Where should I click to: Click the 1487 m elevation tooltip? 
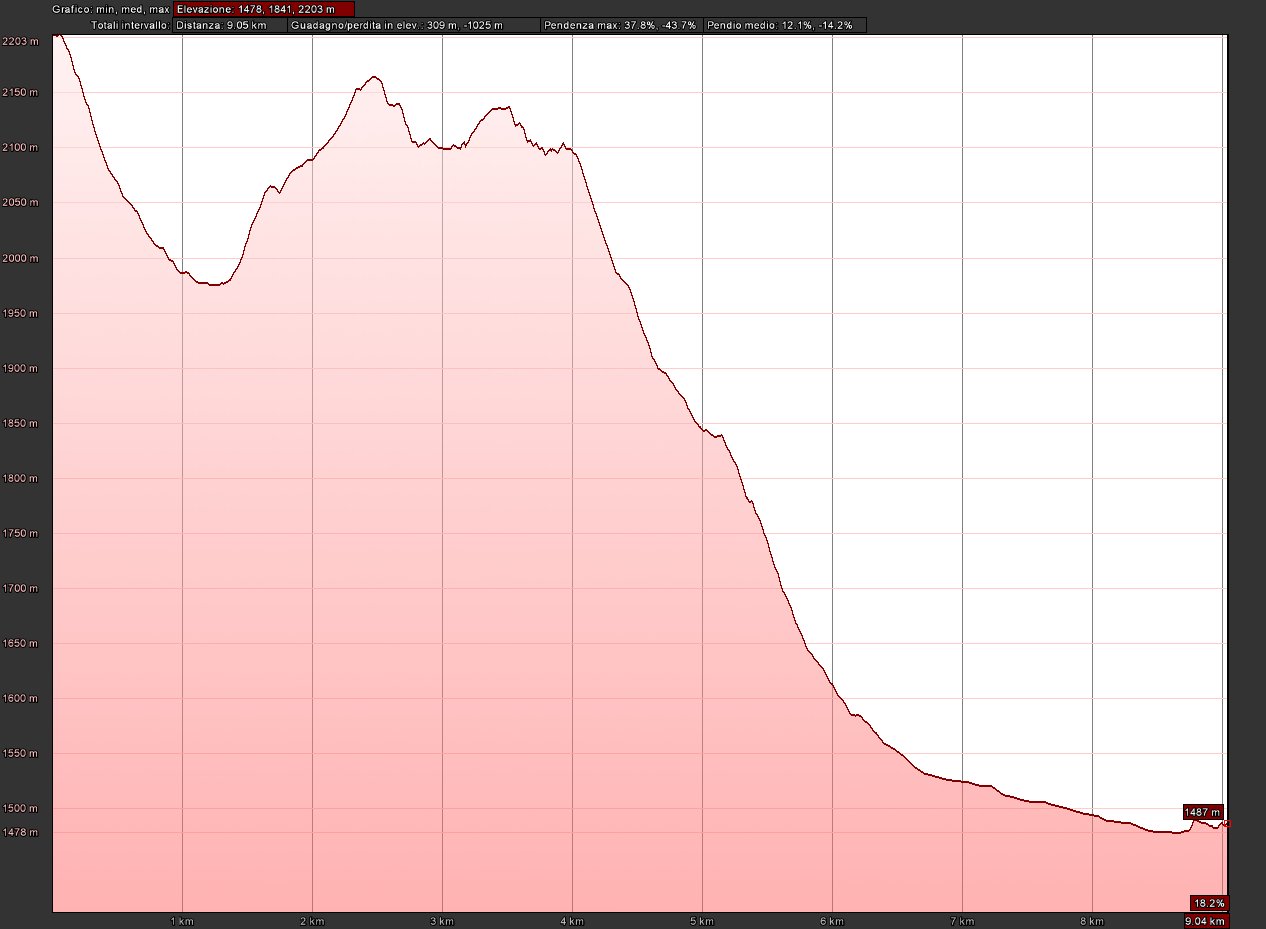[x=1203, y=812]
